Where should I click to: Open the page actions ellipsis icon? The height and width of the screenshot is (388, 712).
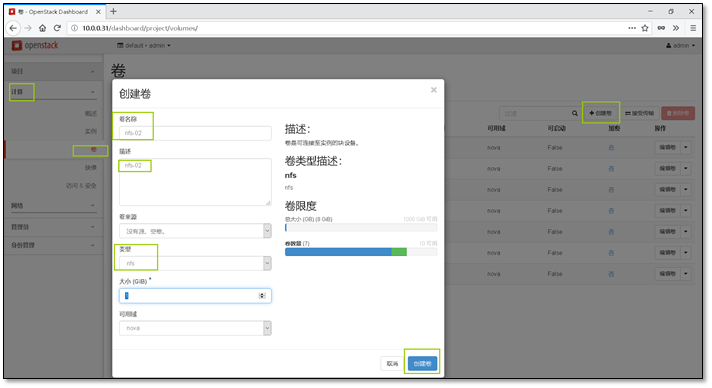click(x=632, y=28)
